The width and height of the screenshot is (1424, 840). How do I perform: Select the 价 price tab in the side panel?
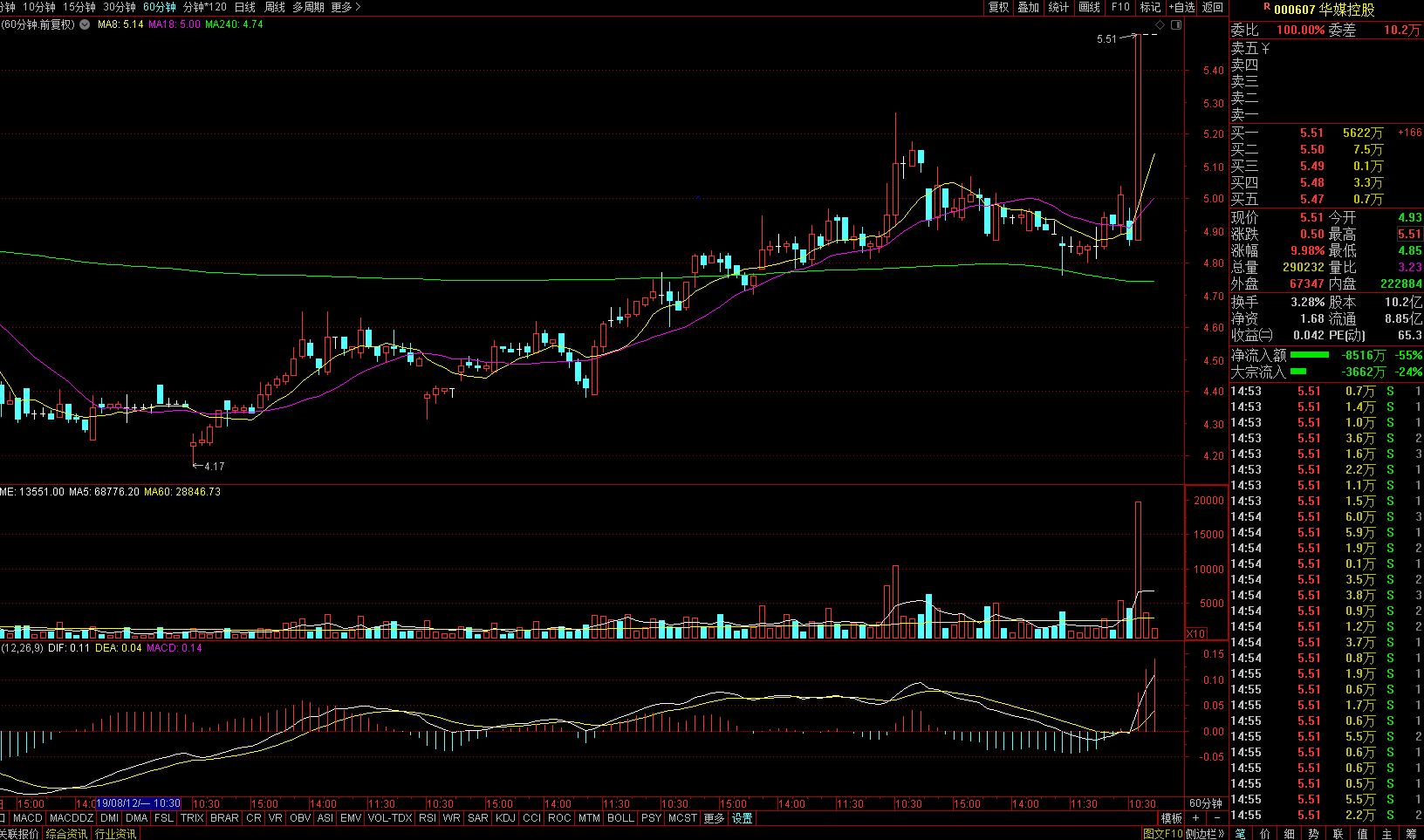click(x=1265, y=834)
